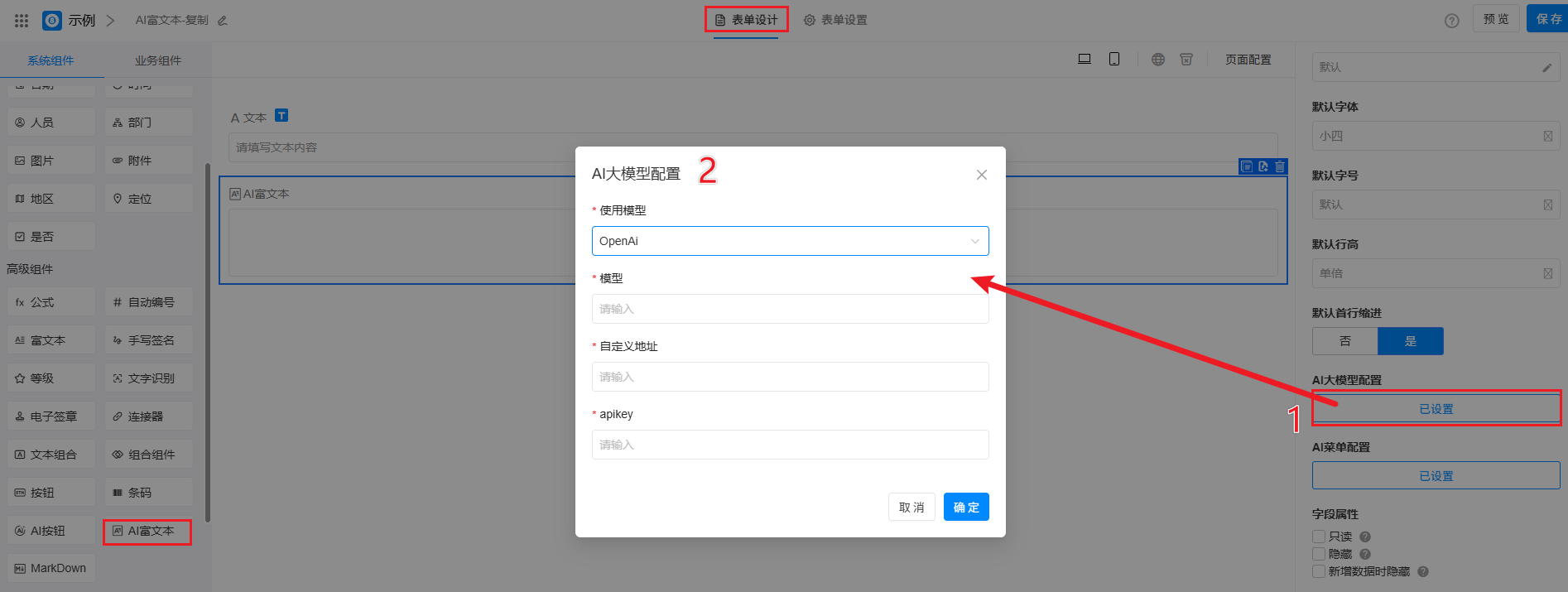The height and width of the screenshot is (592, 1568).
Task: Select 否 for 默认首行缩进
Action: [x=1344, y=341]
